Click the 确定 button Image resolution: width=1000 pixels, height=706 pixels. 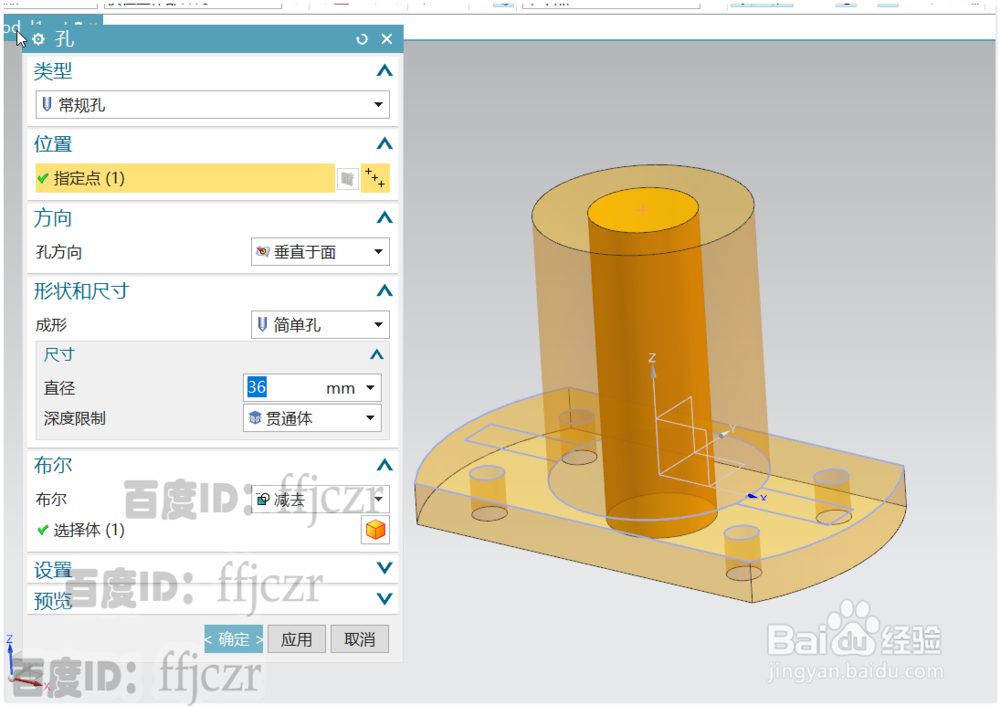233,639
